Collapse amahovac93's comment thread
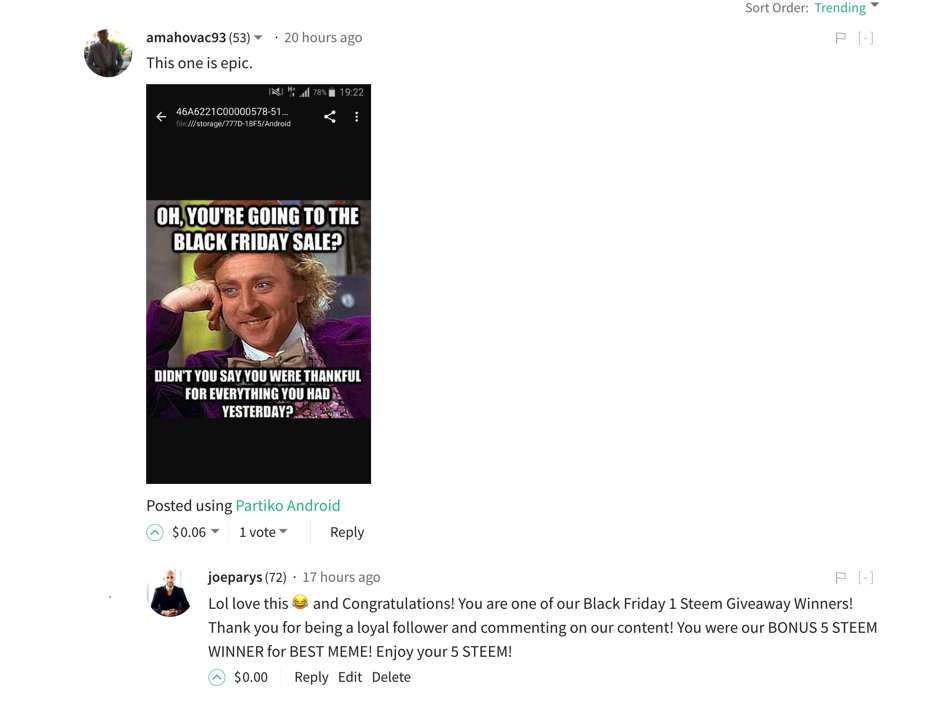The height and width of the screenshot is (705, 932). (865, 39)
